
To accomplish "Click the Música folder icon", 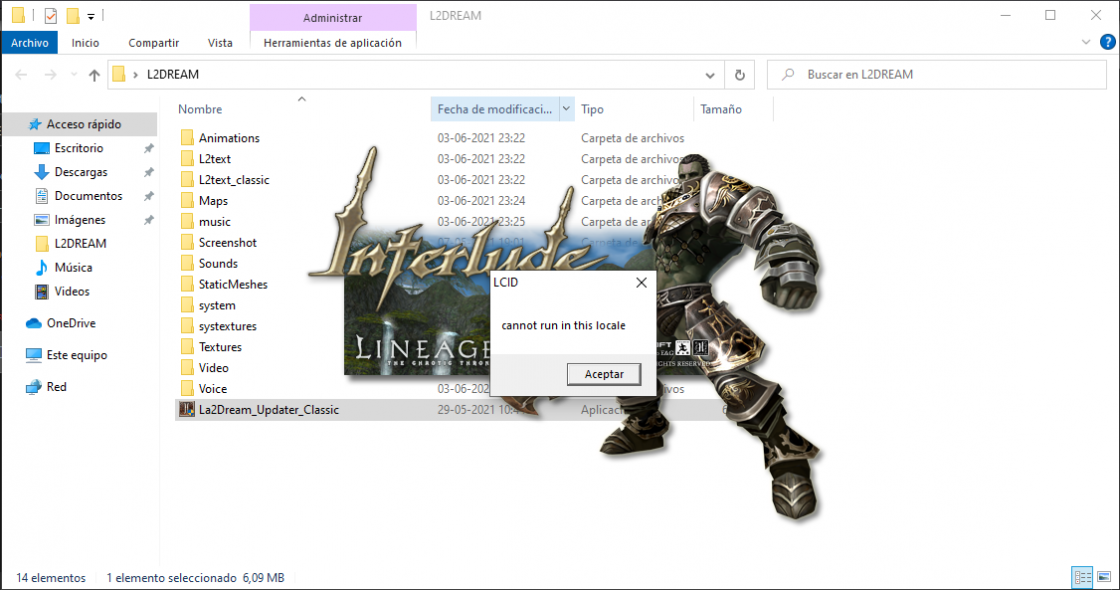I will [42, 268].
